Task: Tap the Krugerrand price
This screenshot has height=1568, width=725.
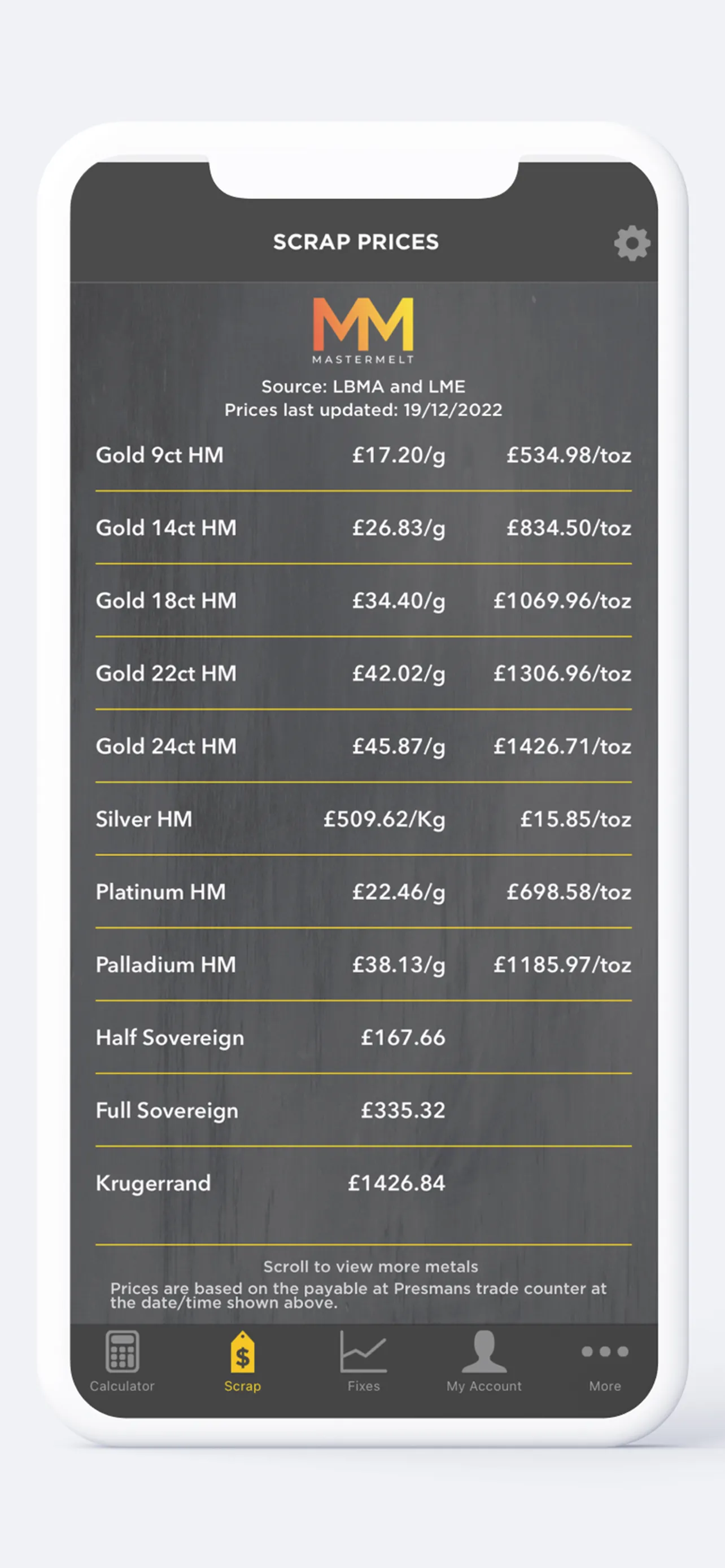Action: 396,1183
